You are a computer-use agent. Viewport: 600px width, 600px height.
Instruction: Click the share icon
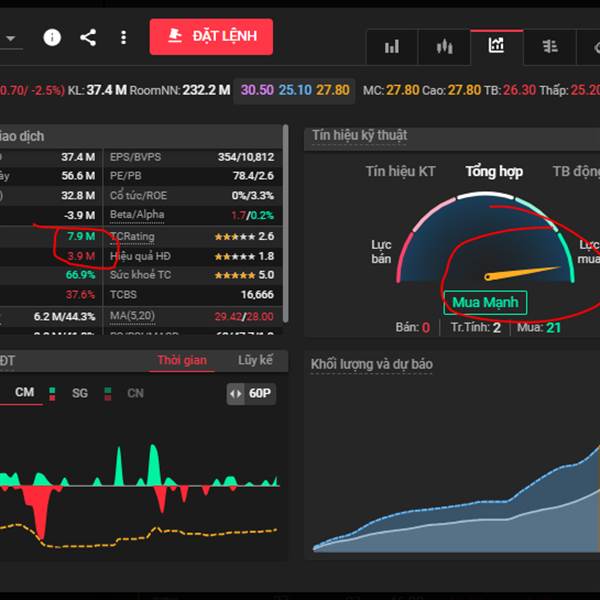88,37
